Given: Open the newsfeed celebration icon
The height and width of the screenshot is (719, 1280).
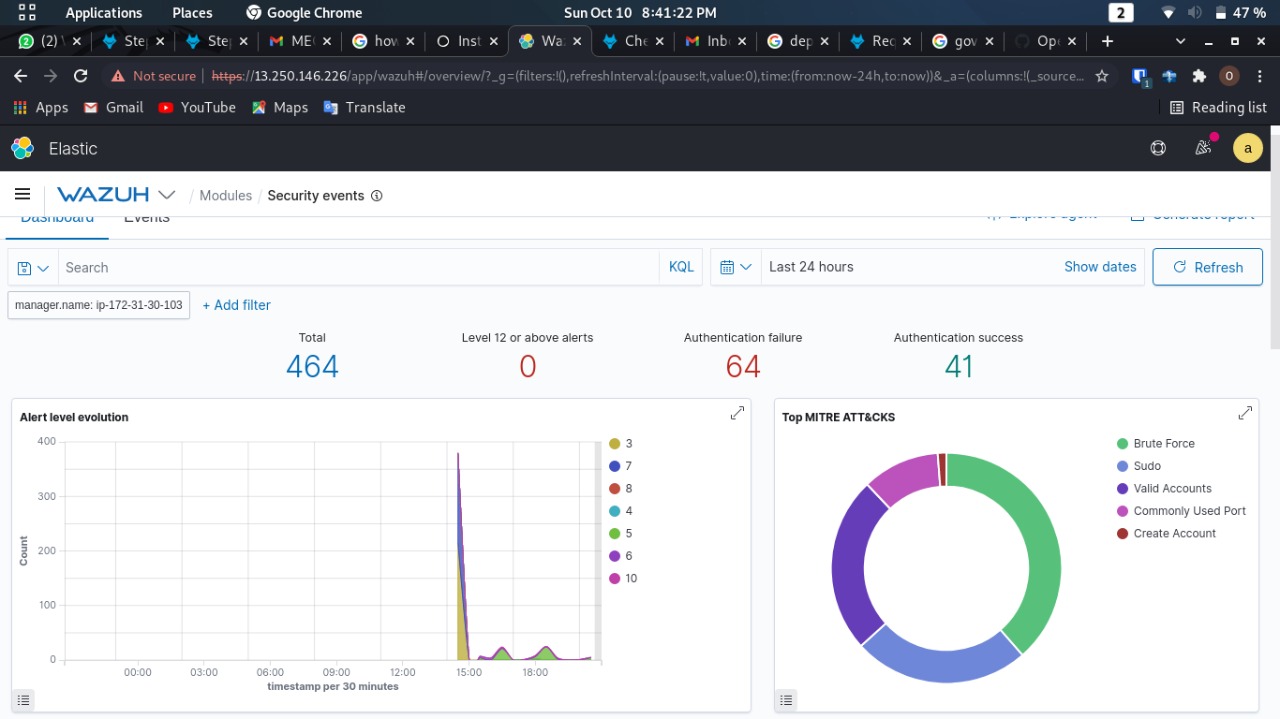Looking at the screenshot, I should pos(1203,148).
